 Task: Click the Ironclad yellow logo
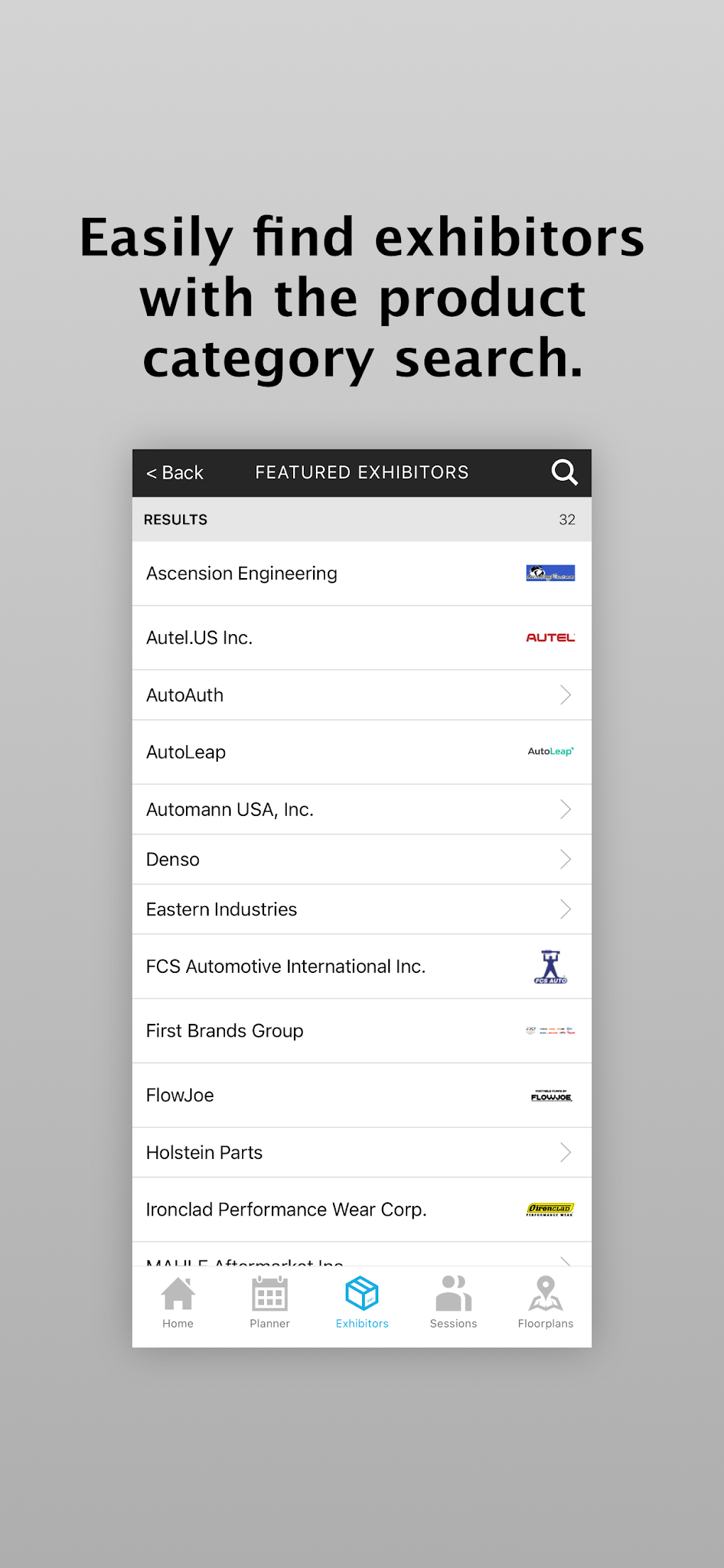point(550,1209)
